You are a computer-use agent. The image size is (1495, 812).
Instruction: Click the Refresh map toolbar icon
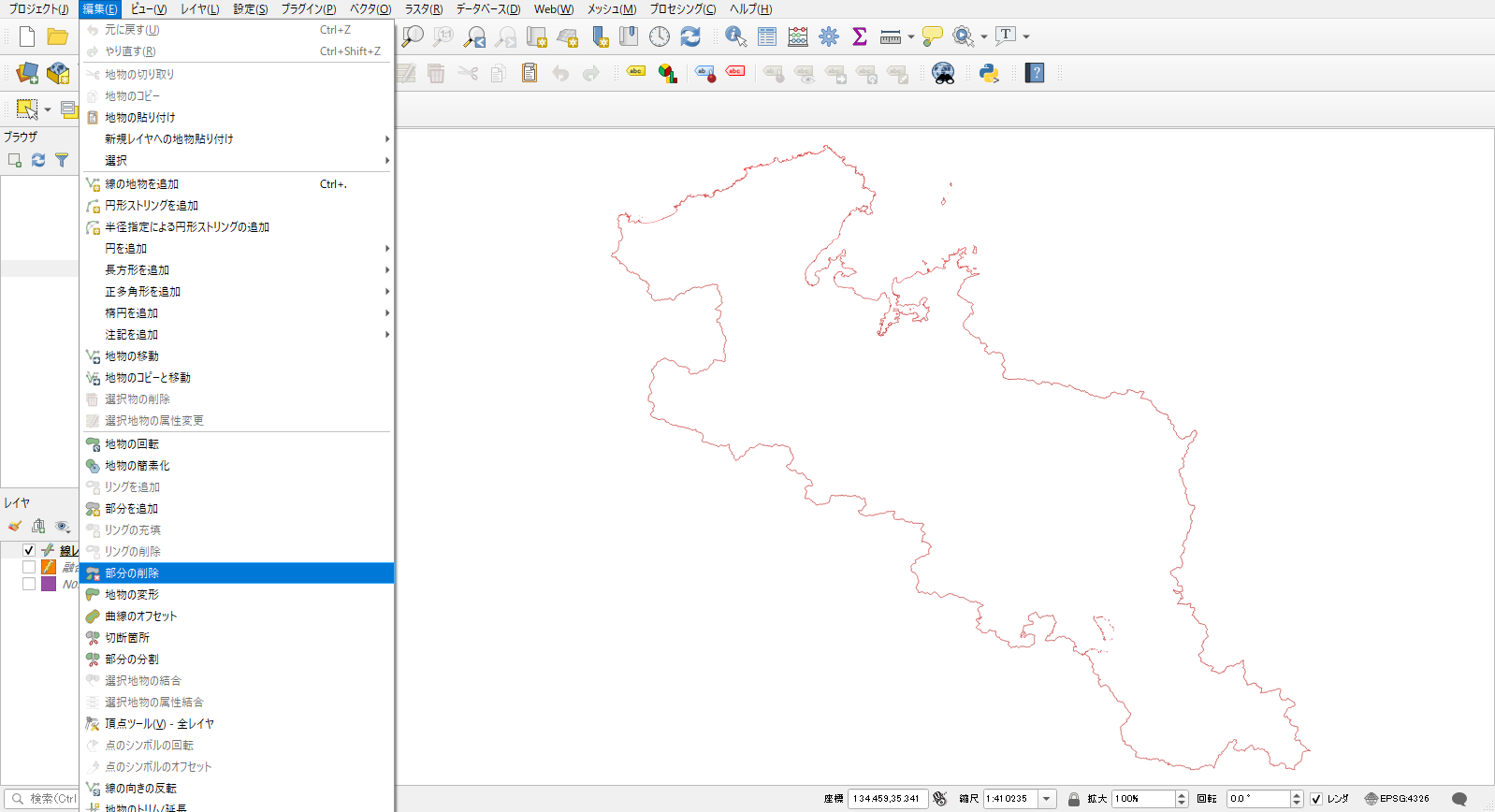coord(690,36)
